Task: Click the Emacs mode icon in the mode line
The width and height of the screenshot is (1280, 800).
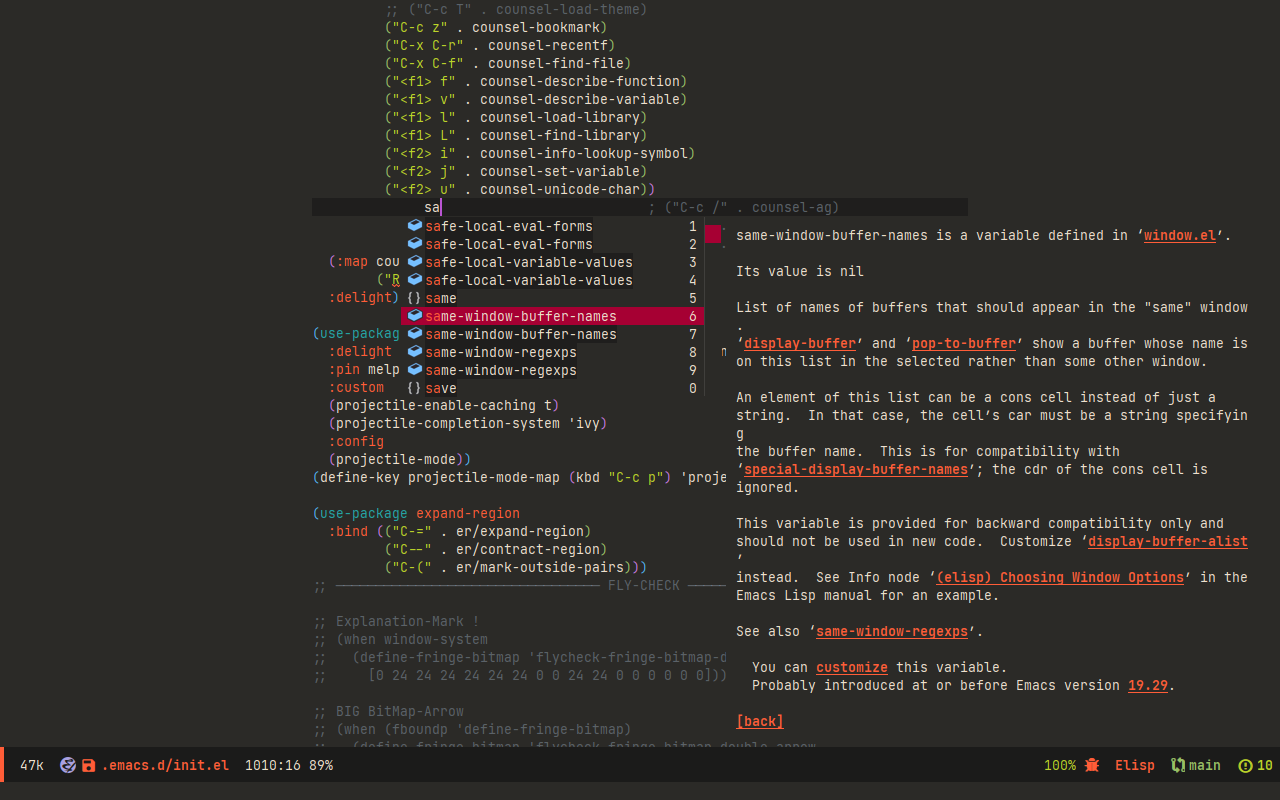Action: point(68,765)
